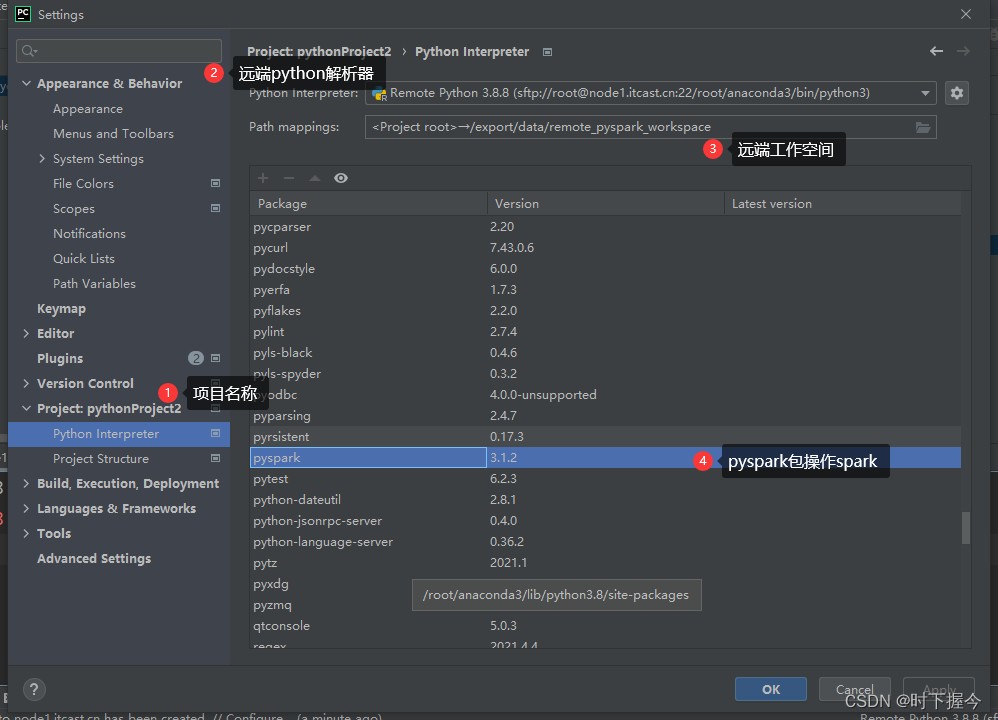This screenshot has height=720, width=998.
Task: Select the pycurl package row
Action: click(x=605, y=248)
